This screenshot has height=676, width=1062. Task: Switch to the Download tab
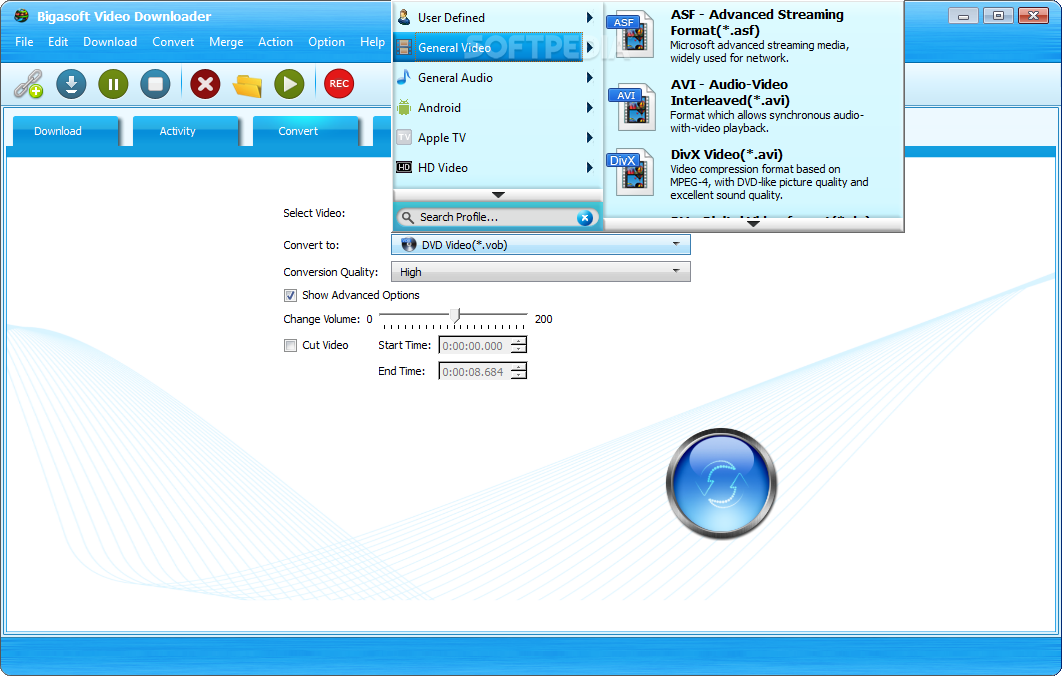(66, 131)
